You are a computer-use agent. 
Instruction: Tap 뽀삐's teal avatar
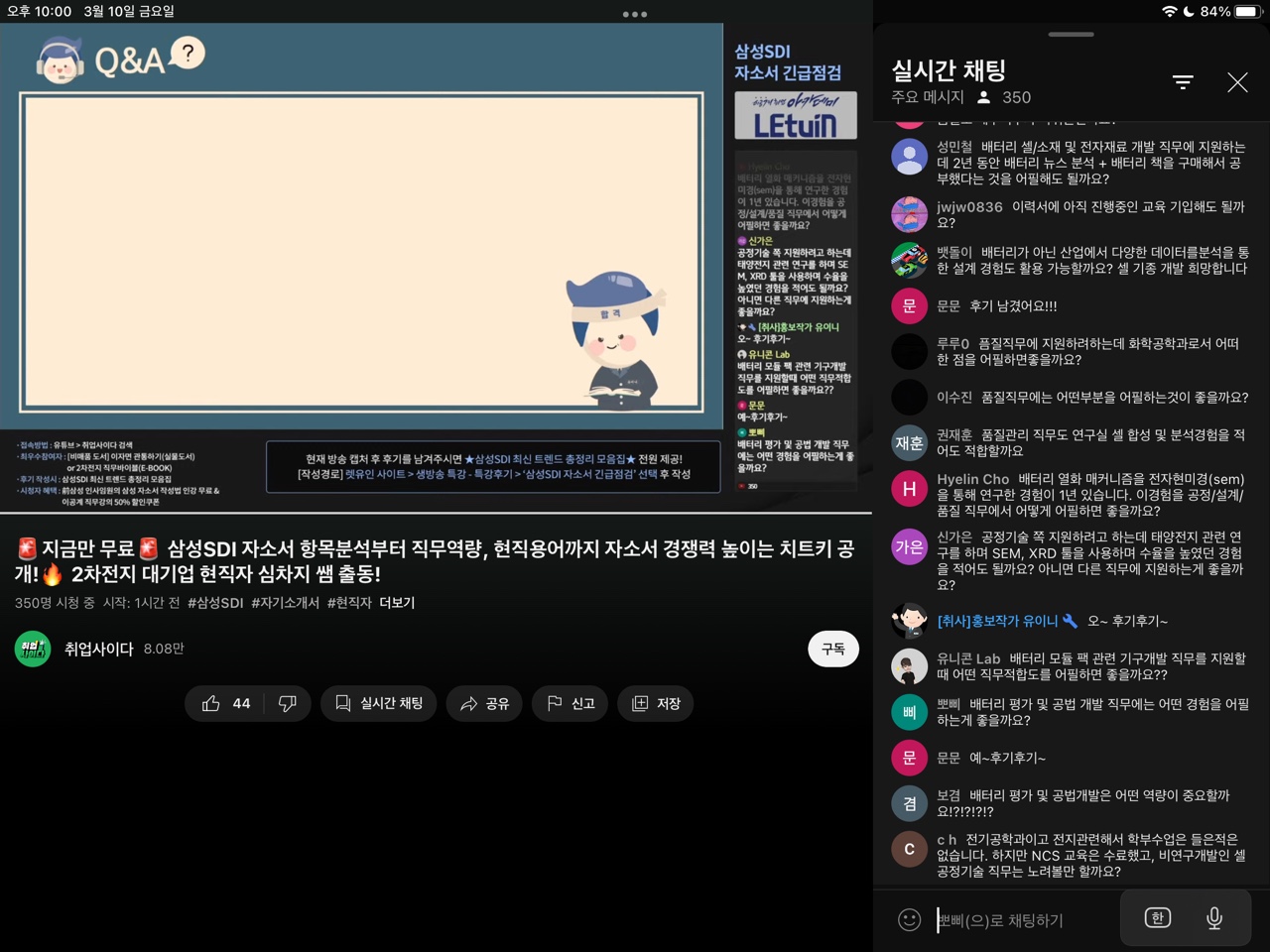(909, 712)
